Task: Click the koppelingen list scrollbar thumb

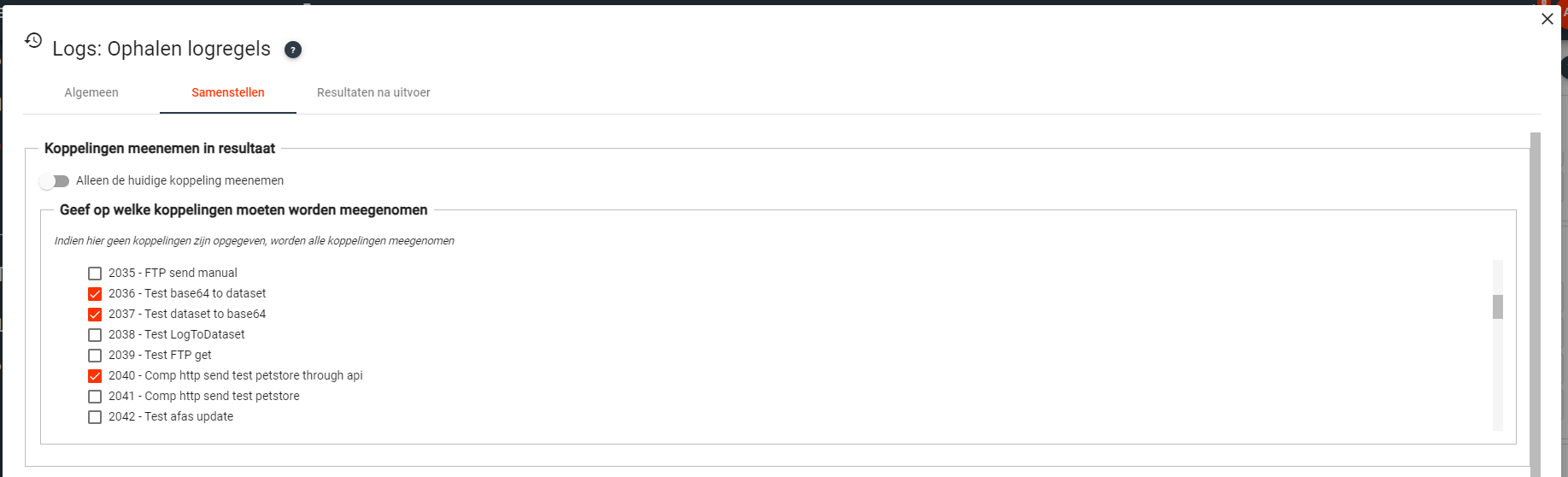Action: pyautogui.click(x=1497, y=307)
